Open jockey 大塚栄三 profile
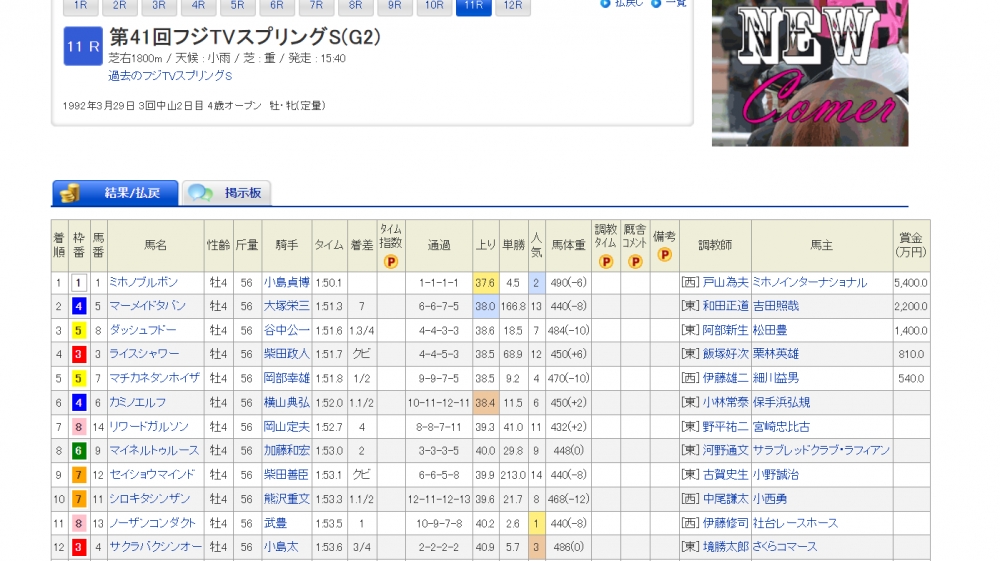This screenshot has width=1000, height=561. 287,306
